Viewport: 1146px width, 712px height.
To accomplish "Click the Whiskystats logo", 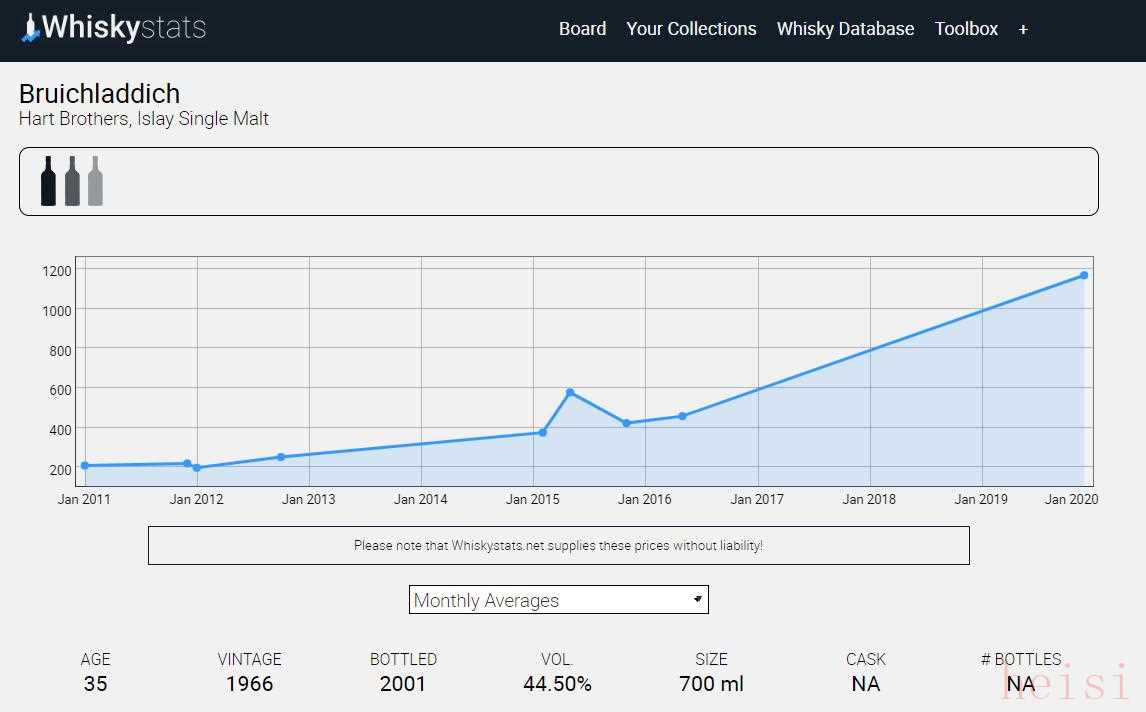I will click(x=113, y=28).
